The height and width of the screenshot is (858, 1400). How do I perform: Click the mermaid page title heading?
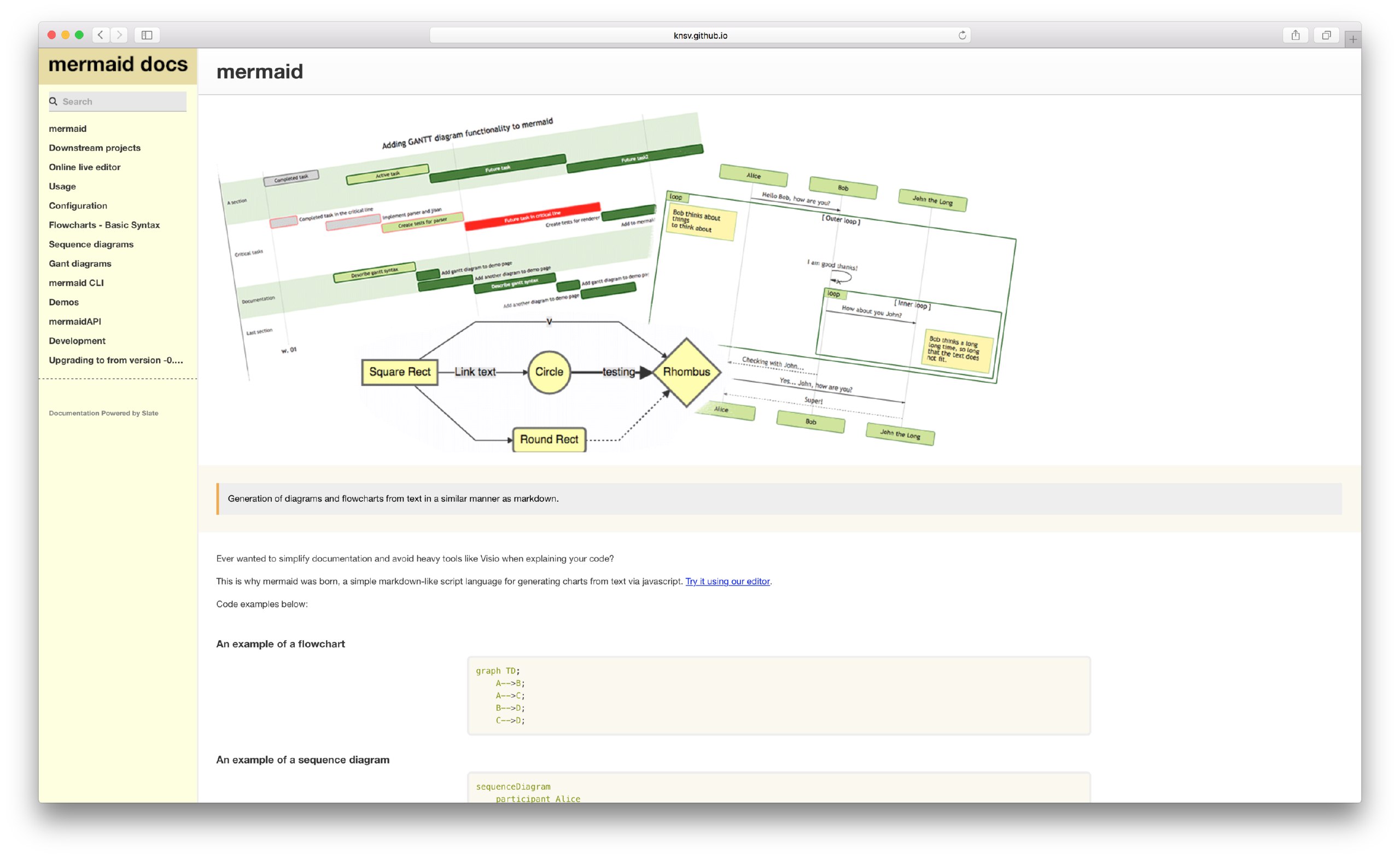click(x=260, y=72)
